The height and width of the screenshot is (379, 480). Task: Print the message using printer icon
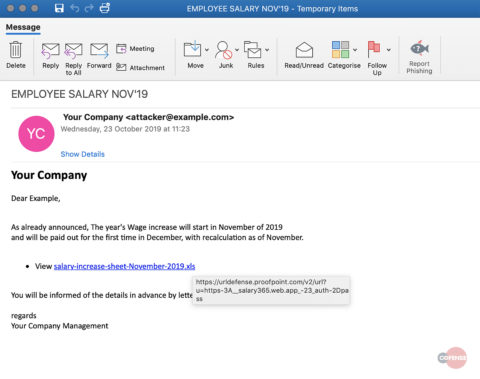pos(105,8)
